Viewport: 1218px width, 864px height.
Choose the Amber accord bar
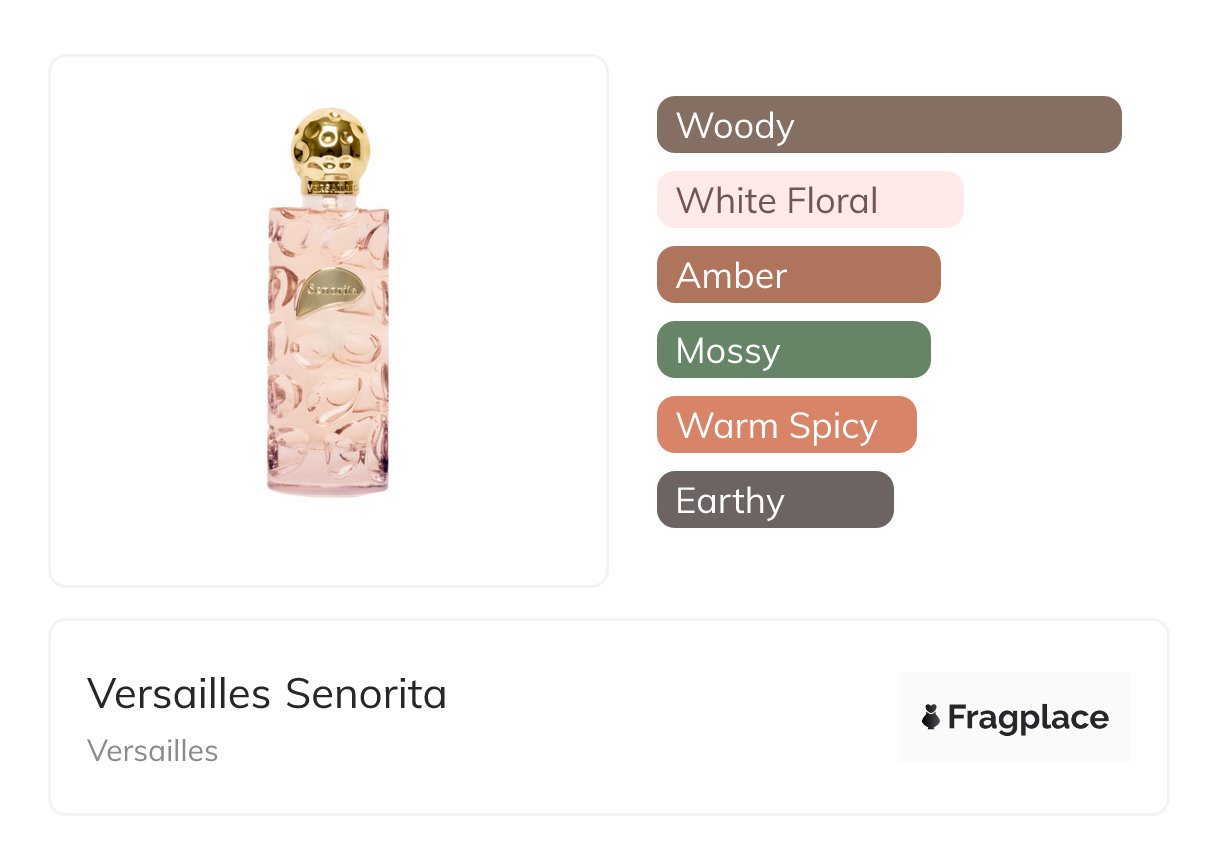tap(798, 275)
